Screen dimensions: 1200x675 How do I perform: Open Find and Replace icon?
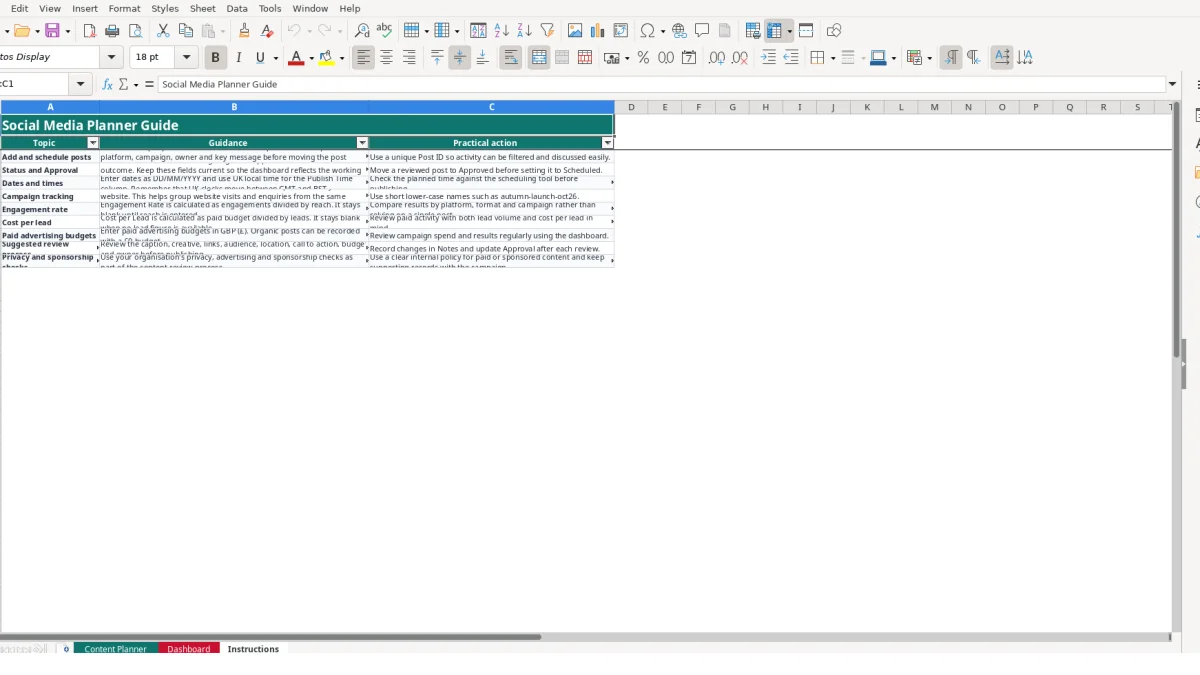coord(362,31)
